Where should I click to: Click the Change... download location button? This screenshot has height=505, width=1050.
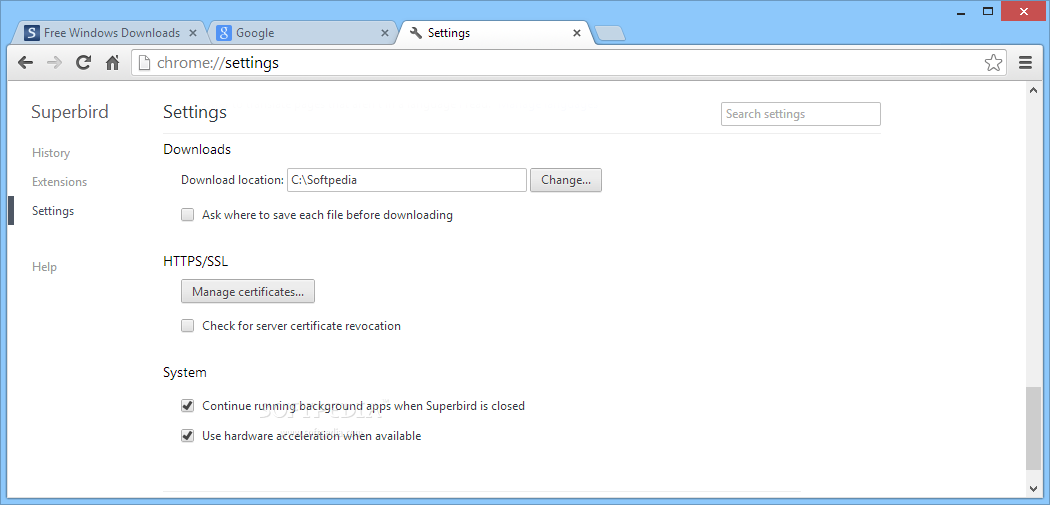[x=566, y=180]
